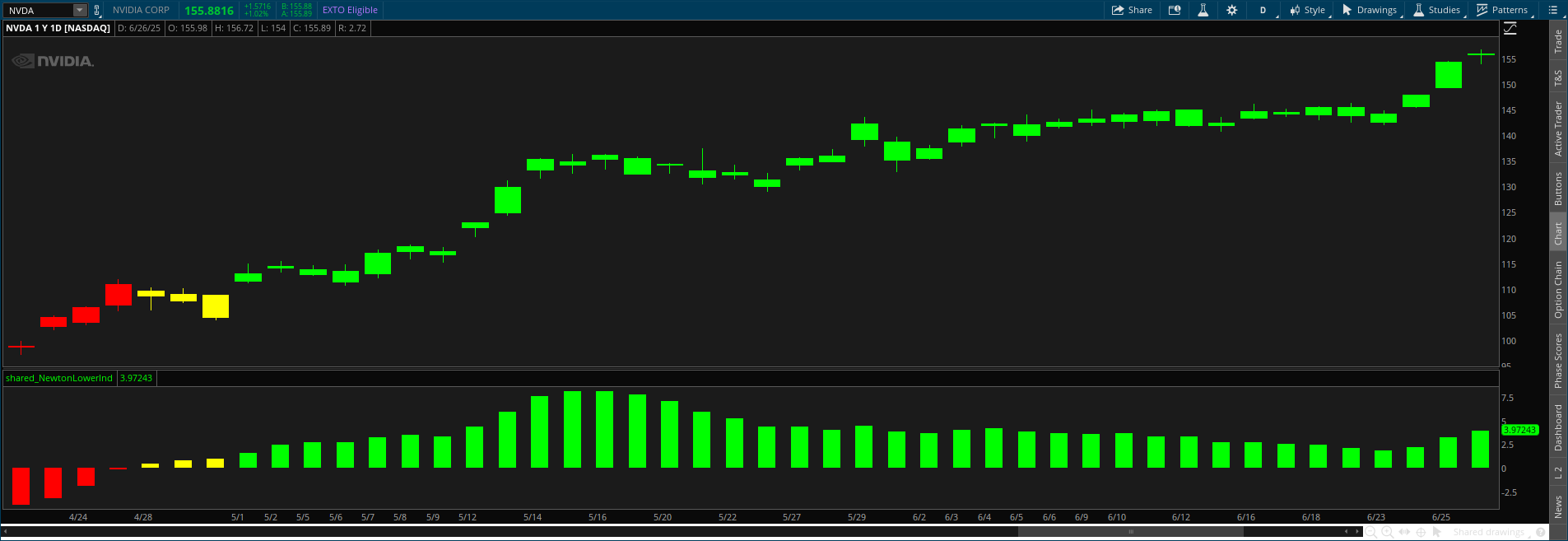The width and height of the screenshot is (1568, 541).
Task: Open the Dashboard side tab
Action: (x=1557, y=427)
